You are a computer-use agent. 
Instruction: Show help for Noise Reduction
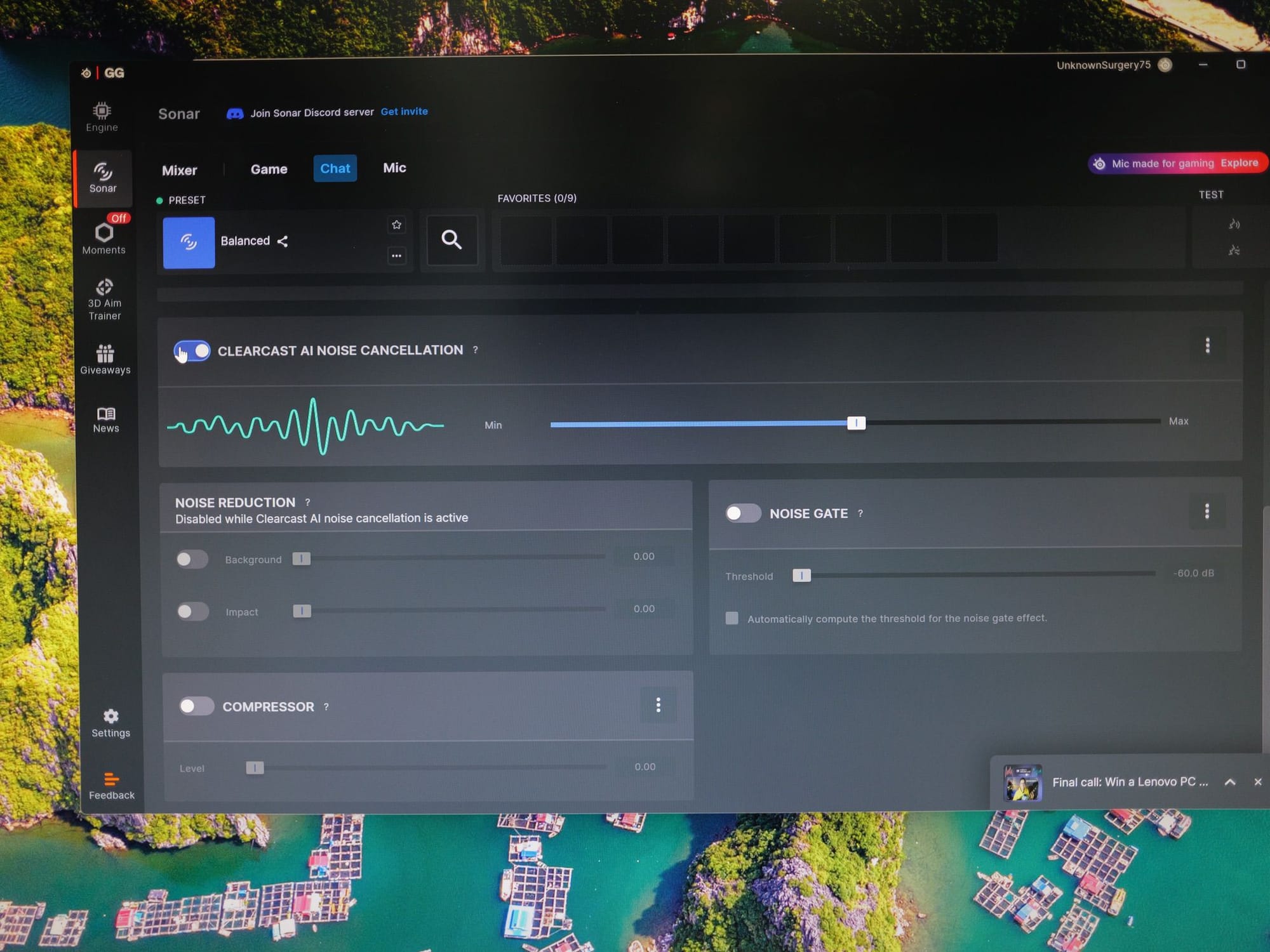click(x=307, y=502)
